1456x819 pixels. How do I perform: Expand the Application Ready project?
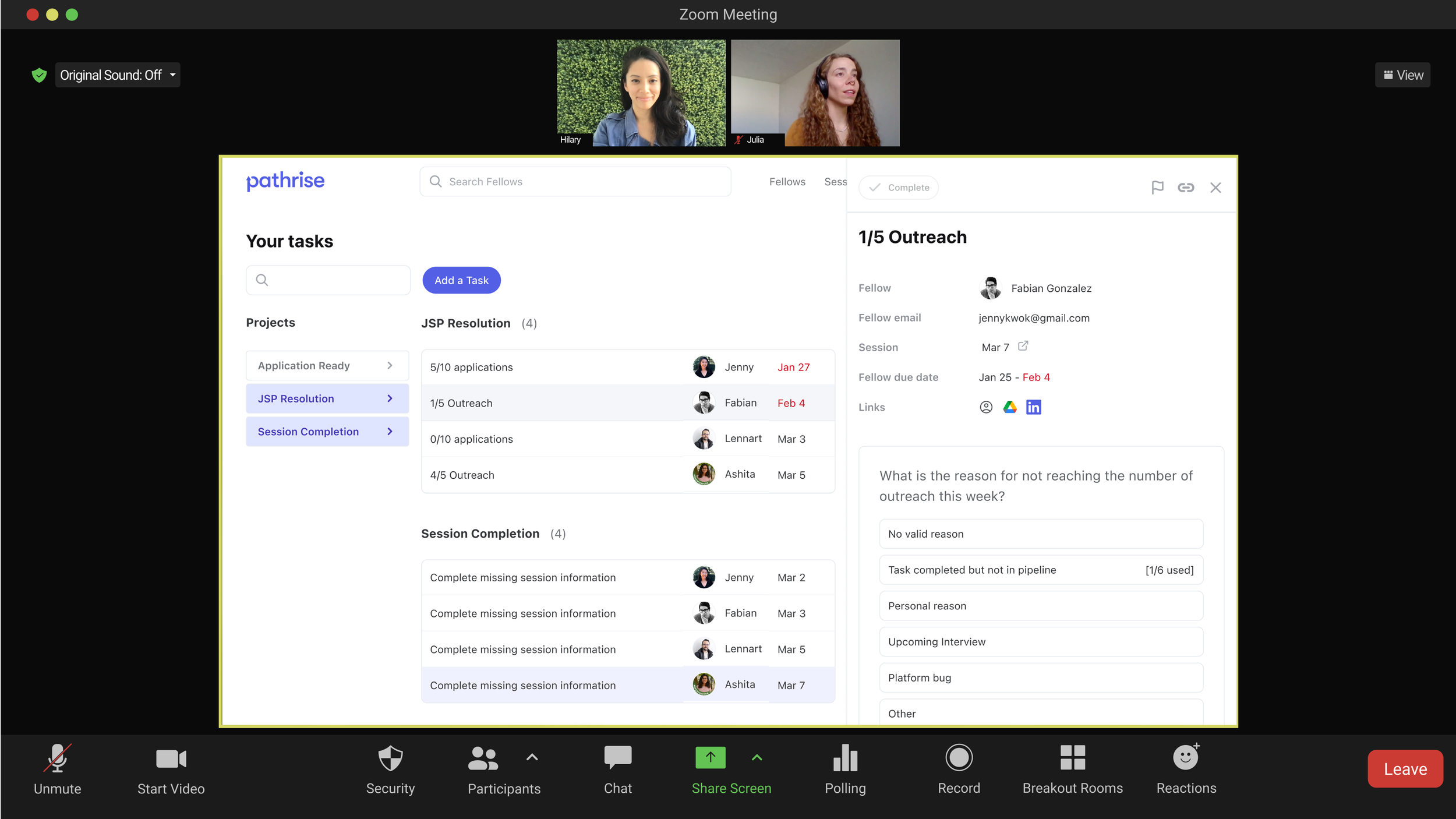(x=327, y=366)
